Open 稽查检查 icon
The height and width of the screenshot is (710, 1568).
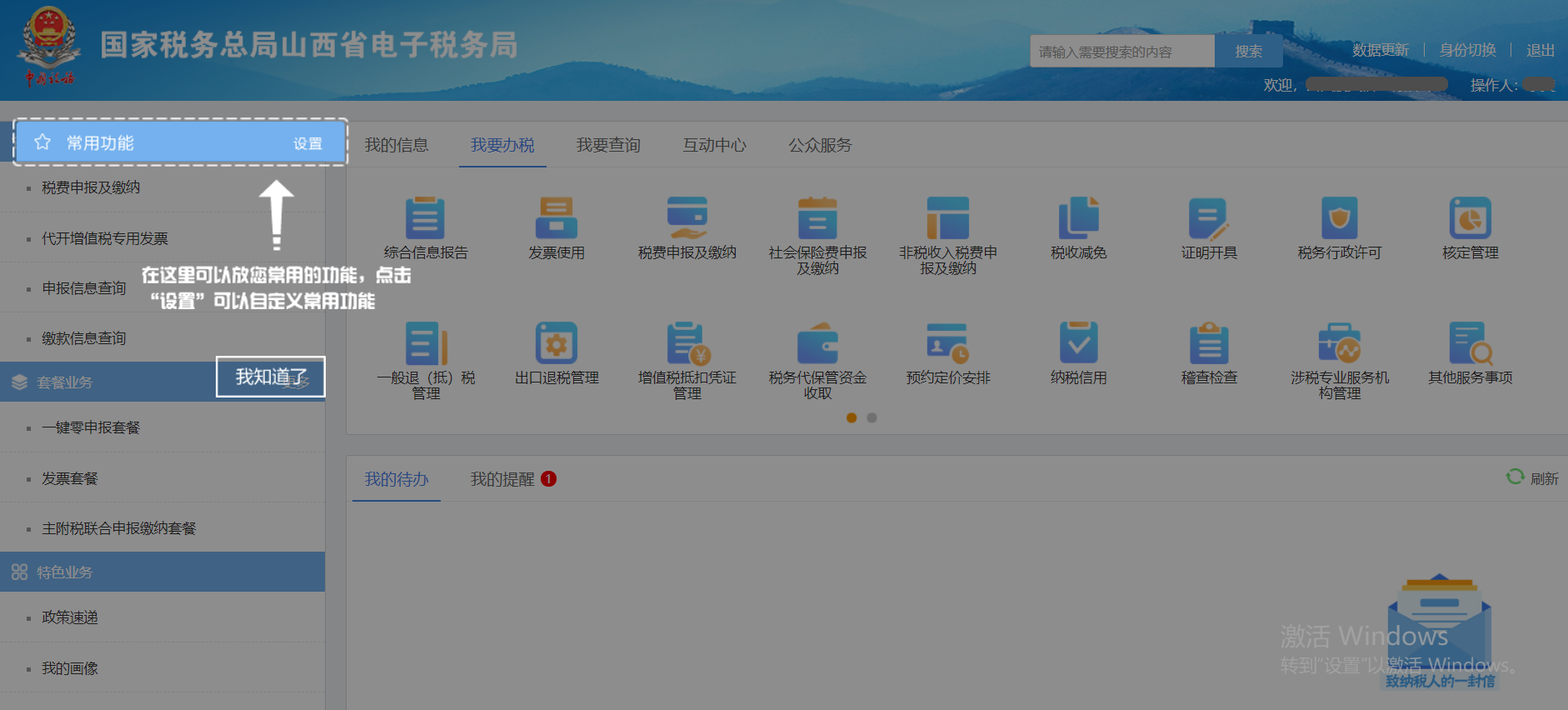[1209, 343]
